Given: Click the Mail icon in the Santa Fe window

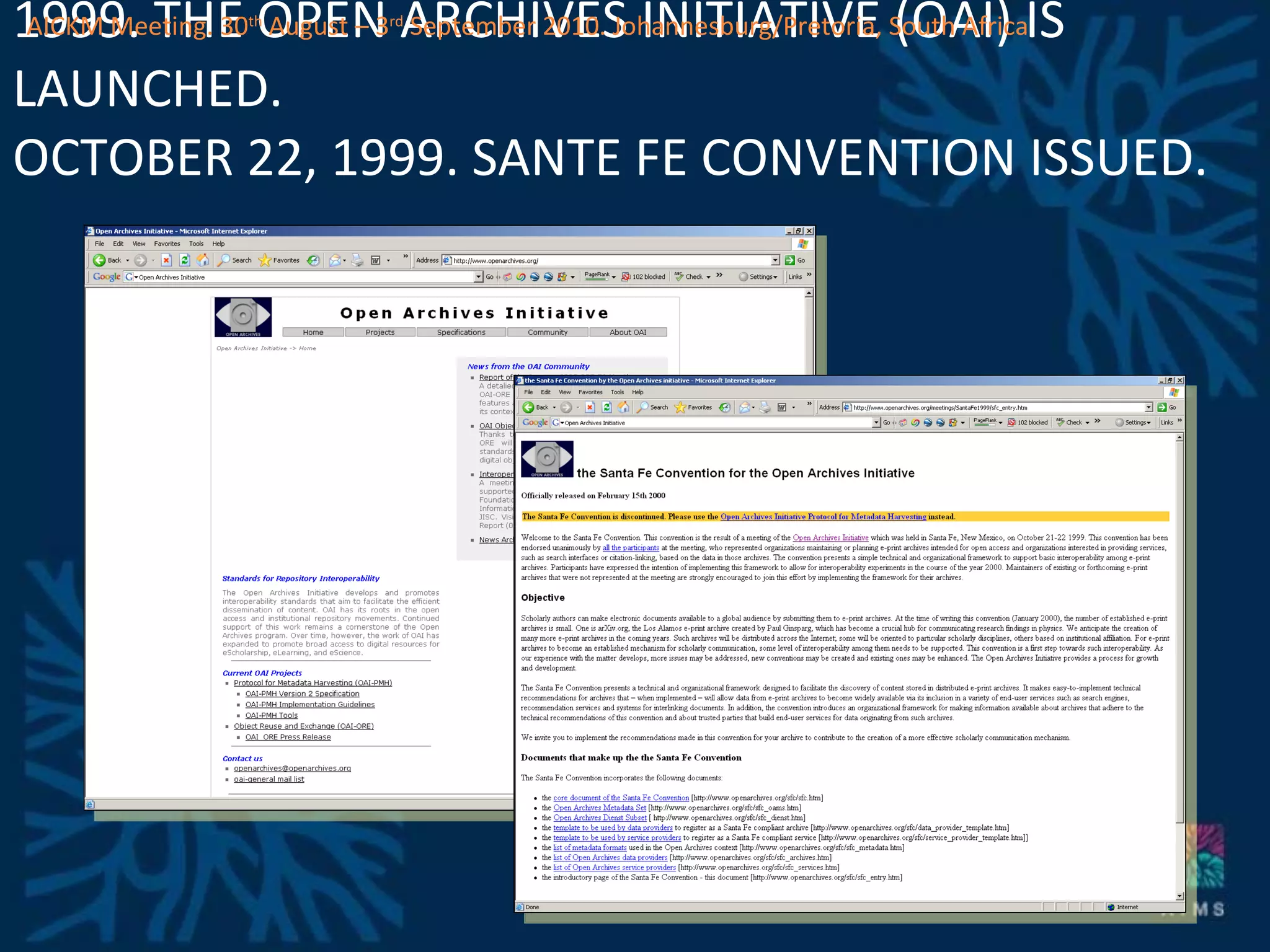Looking at the screenshot, I should point(745,407).
